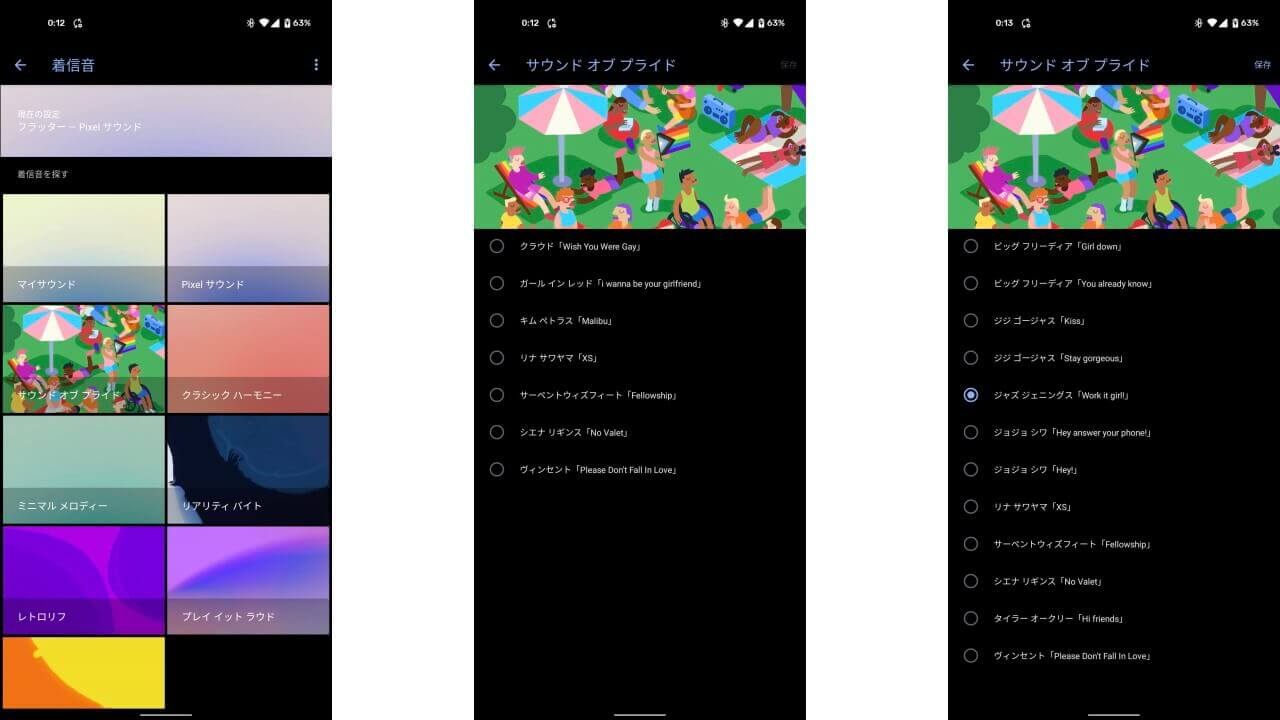Open the overflow menu on the ringtone screen
Image resolution: width=1280 pixels, height=720 pixels.
[316, 65]
